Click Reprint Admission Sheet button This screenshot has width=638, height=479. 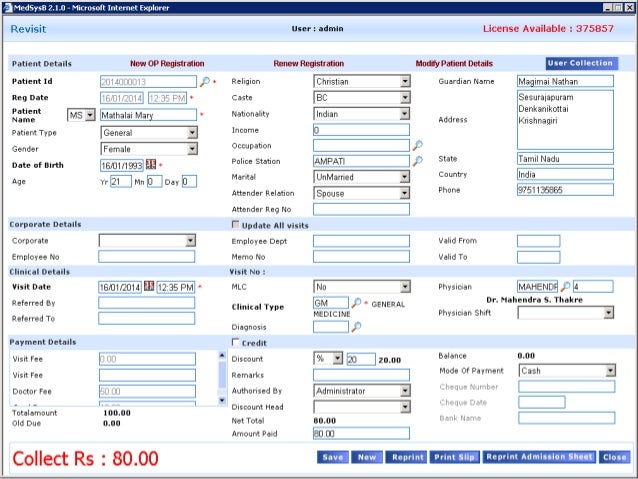click(x=539, y=457)
